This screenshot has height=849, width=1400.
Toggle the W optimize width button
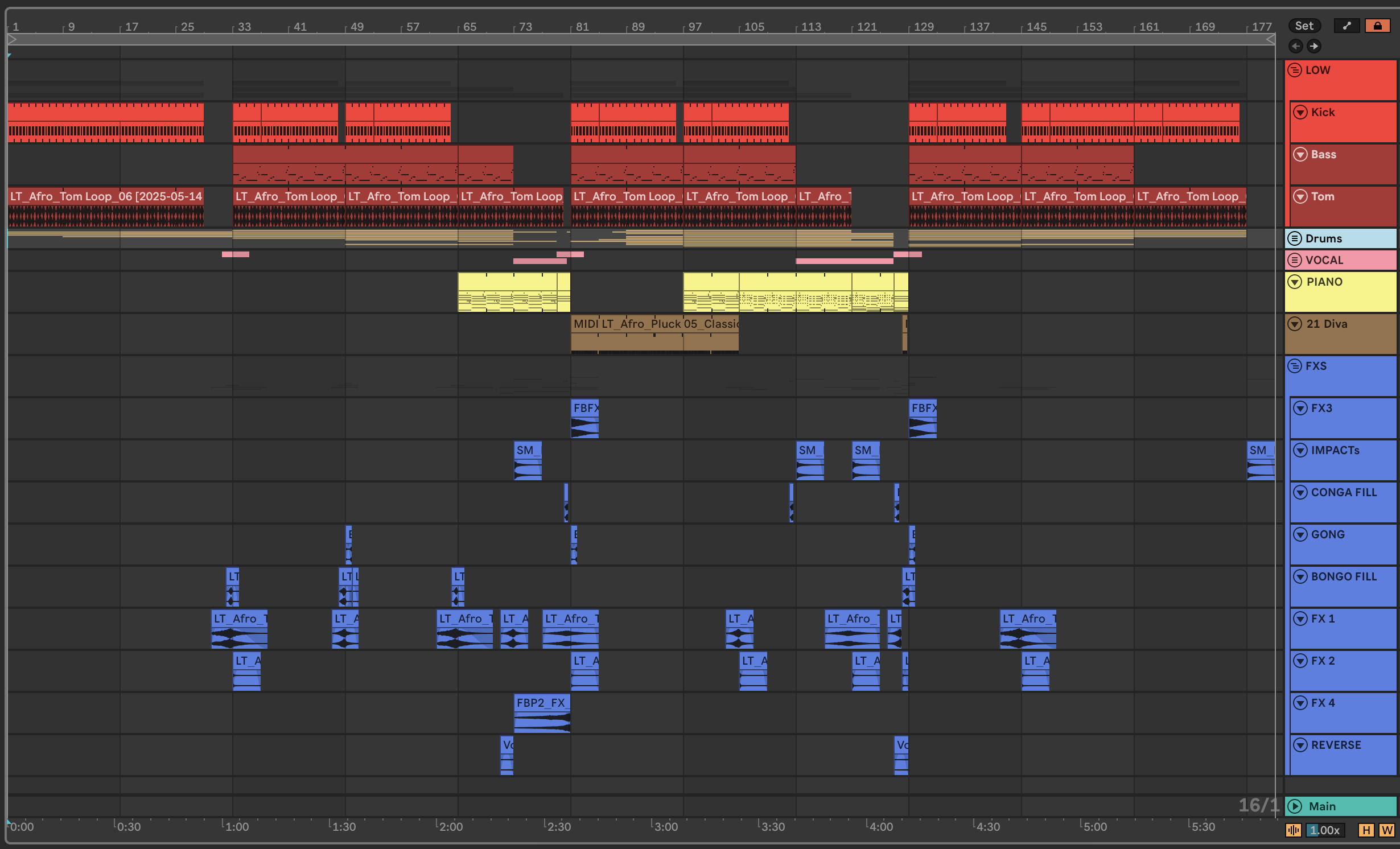[x=1386, y=830]
